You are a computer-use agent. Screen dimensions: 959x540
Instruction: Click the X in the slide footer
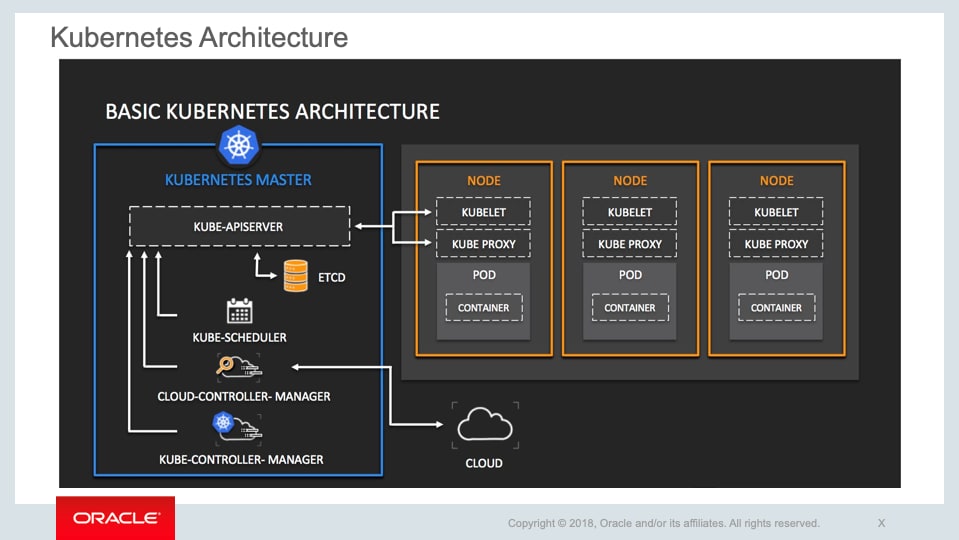pyautogui.click(x=881, y=523)
